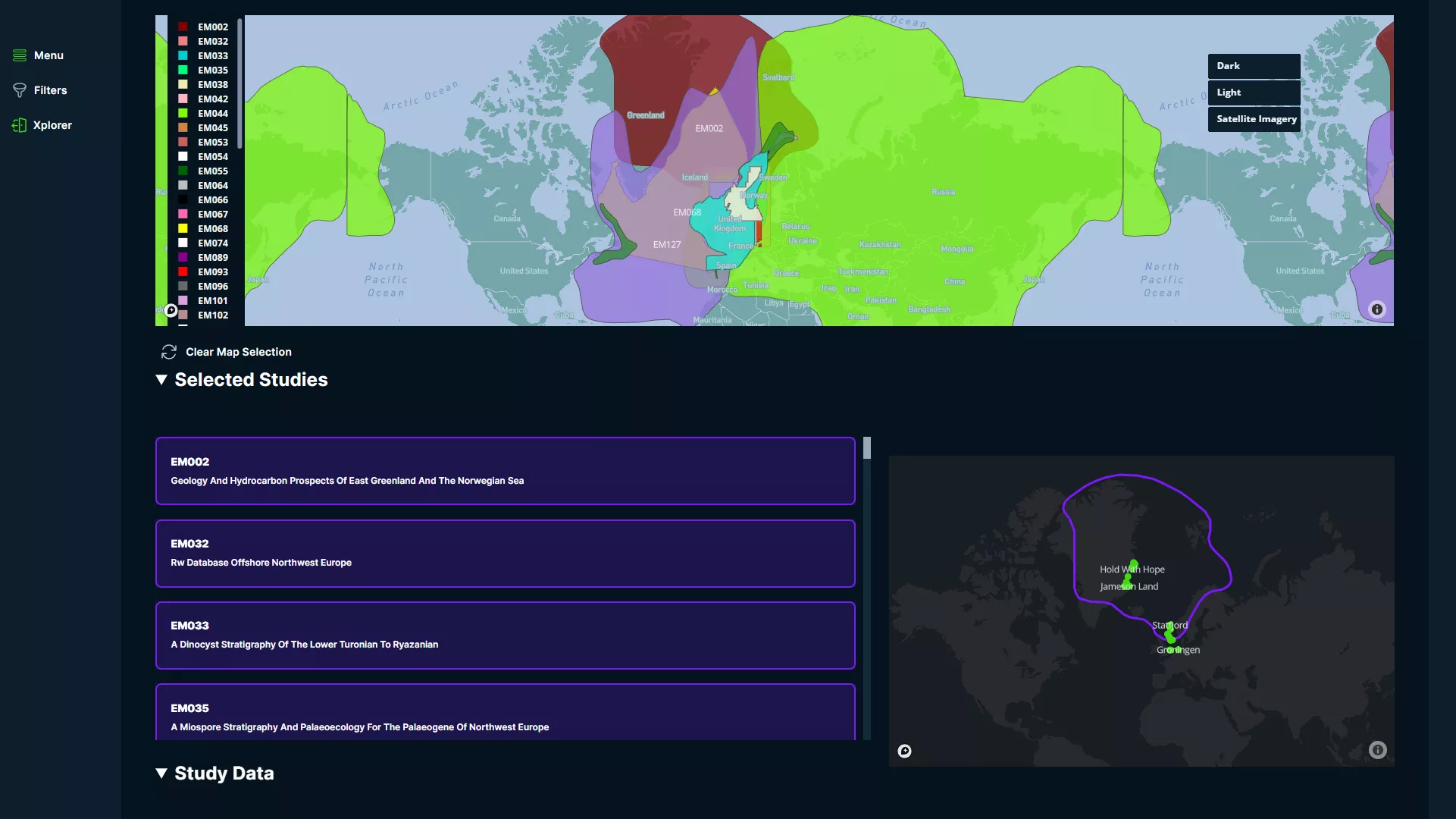Click EM093 entry in map legend
The height and width of the screenshot is (819, 1456).
[212, 271]
